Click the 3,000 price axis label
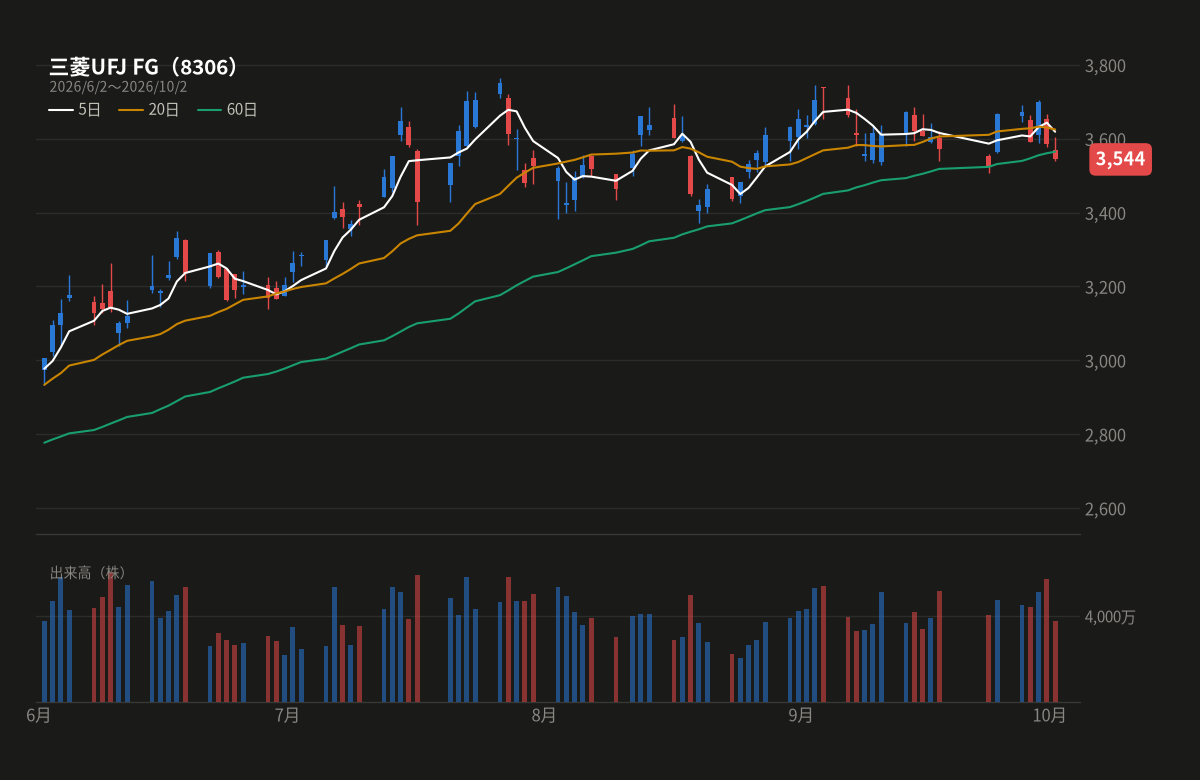Screen dimensions: 1200x780 (1106, 361)
